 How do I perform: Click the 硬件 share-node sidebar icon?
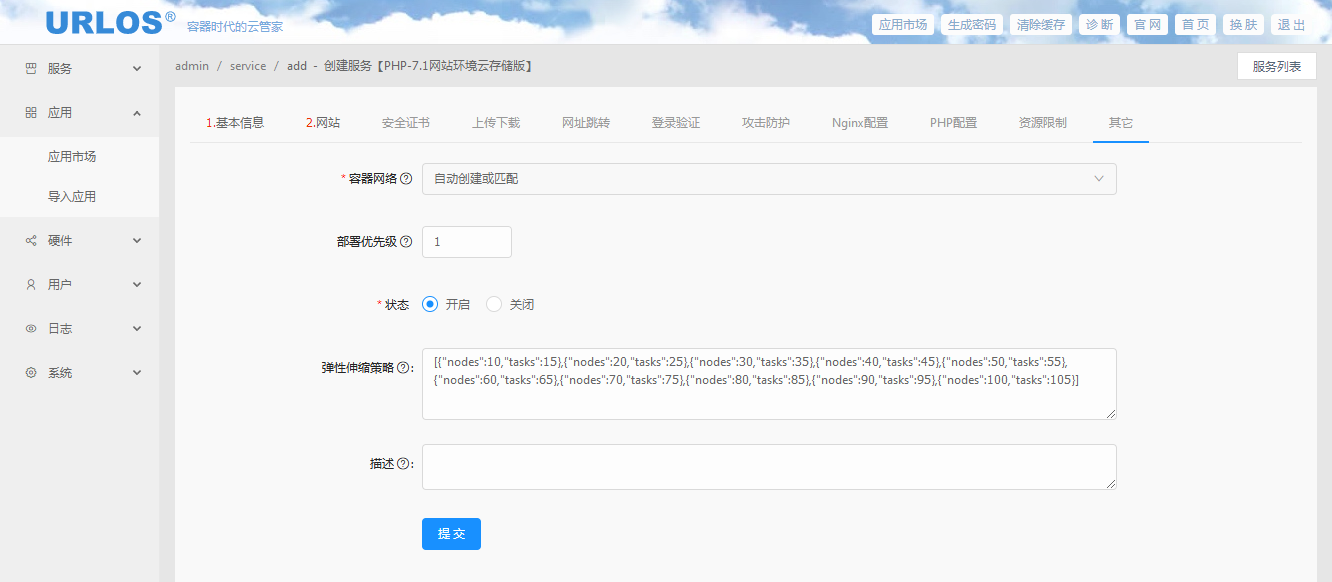(x=31, y=241)
